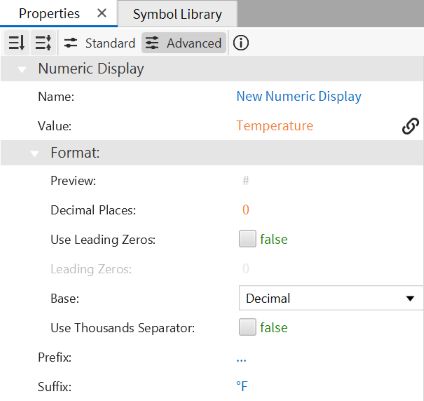
Task: Click the sliders icon next to Advanced
Action: [152, 43]
